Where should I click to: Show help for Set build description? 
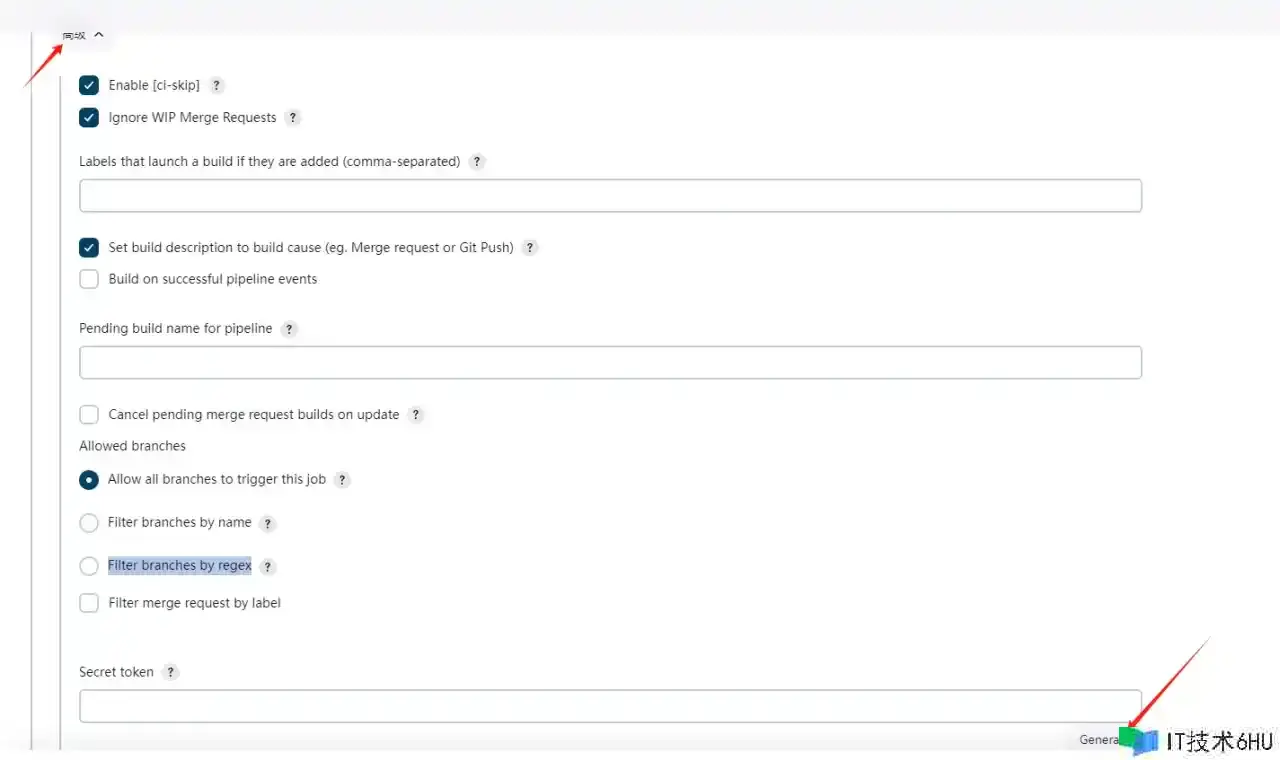point(530,248)
